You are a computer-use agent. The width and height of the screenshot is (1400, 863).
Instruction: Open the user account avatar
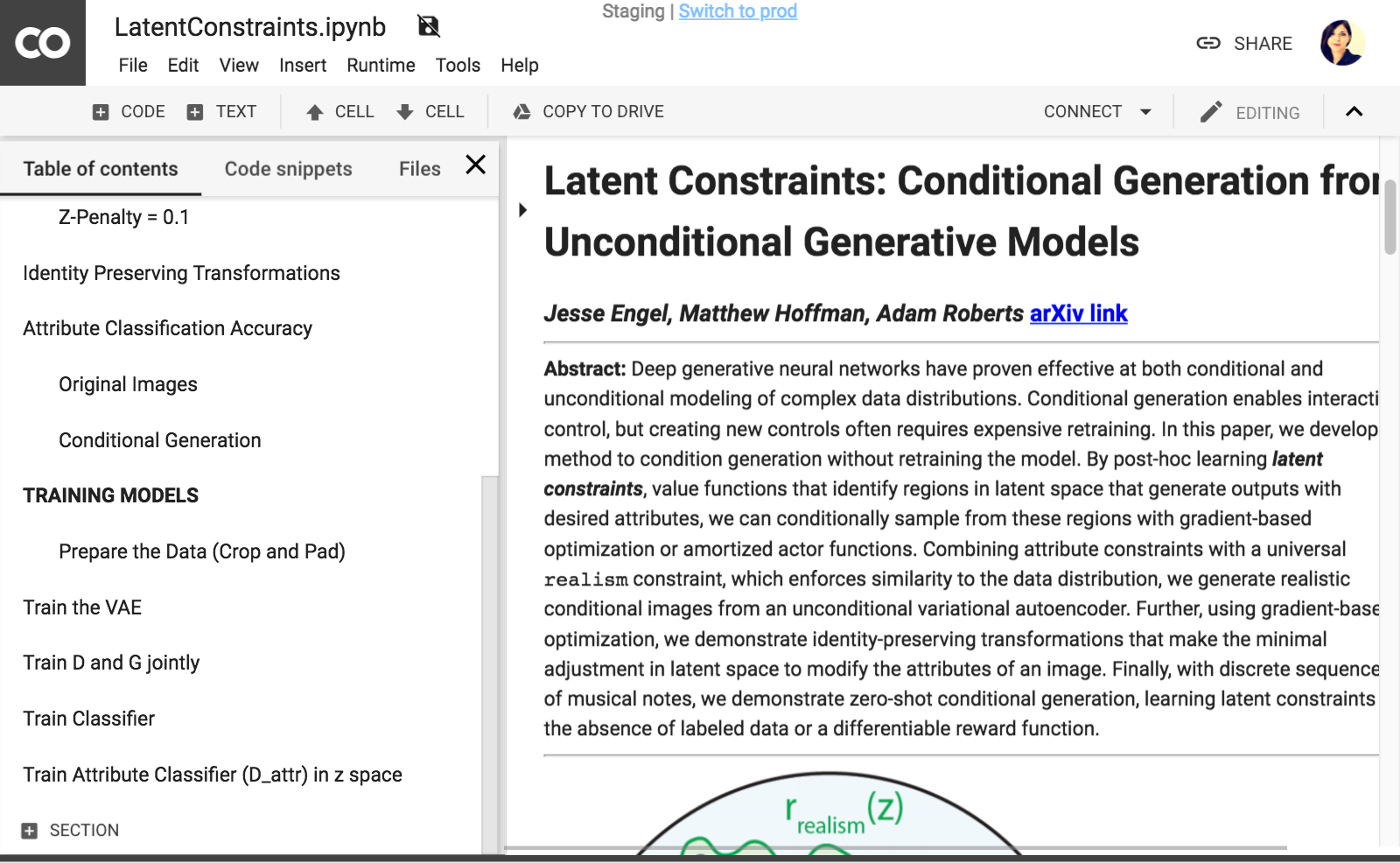[1341, 43]
